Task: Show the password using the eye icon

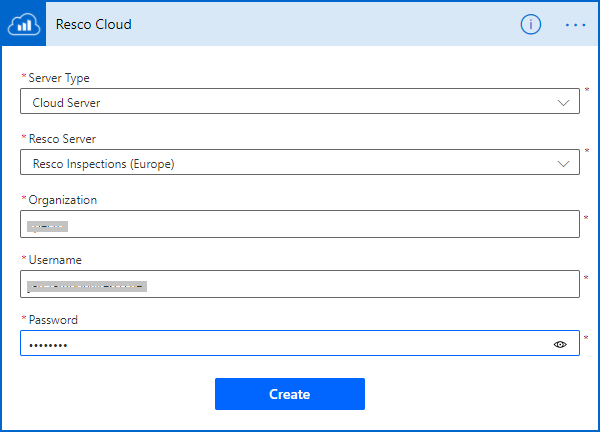Action: [x=560, y=344]
